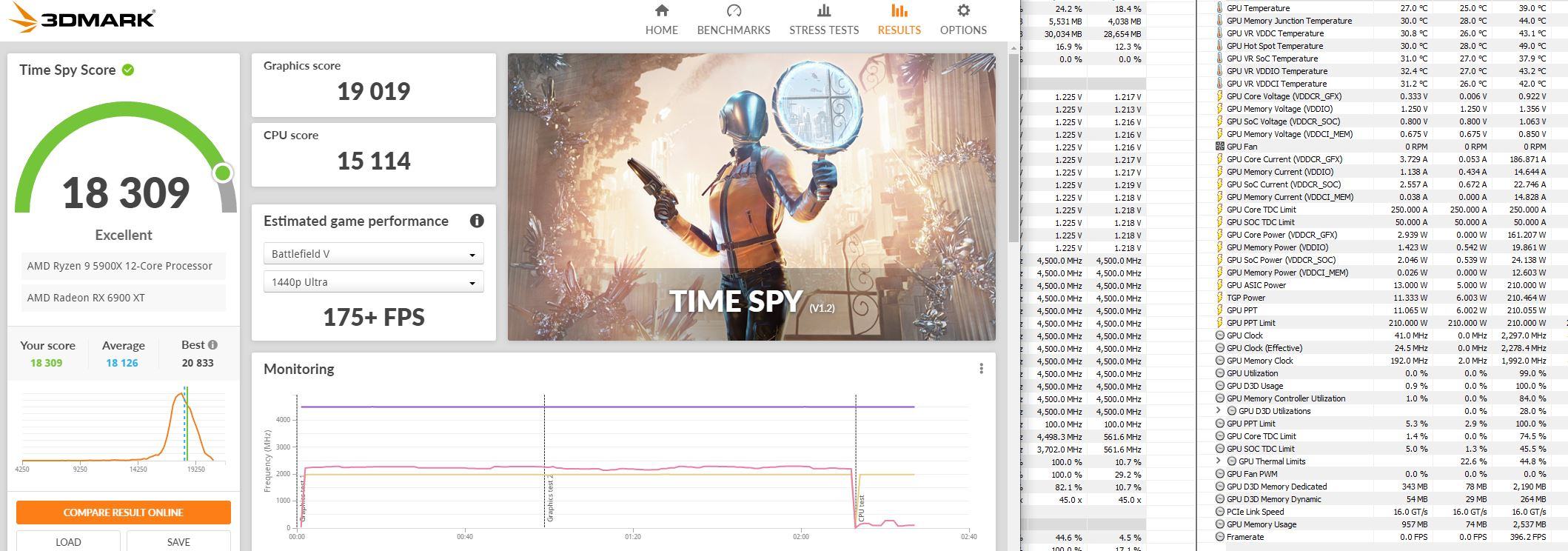Click the SAVE button
This screenshot has width=1568, height=551.
178,541
